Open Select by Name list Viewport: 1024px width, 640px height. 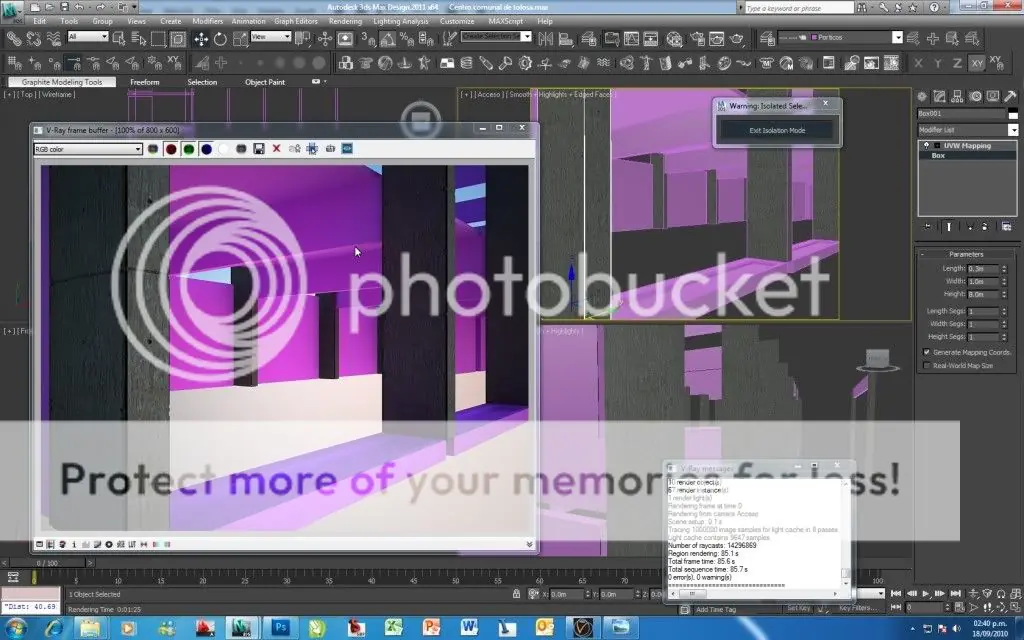[138, 39]
